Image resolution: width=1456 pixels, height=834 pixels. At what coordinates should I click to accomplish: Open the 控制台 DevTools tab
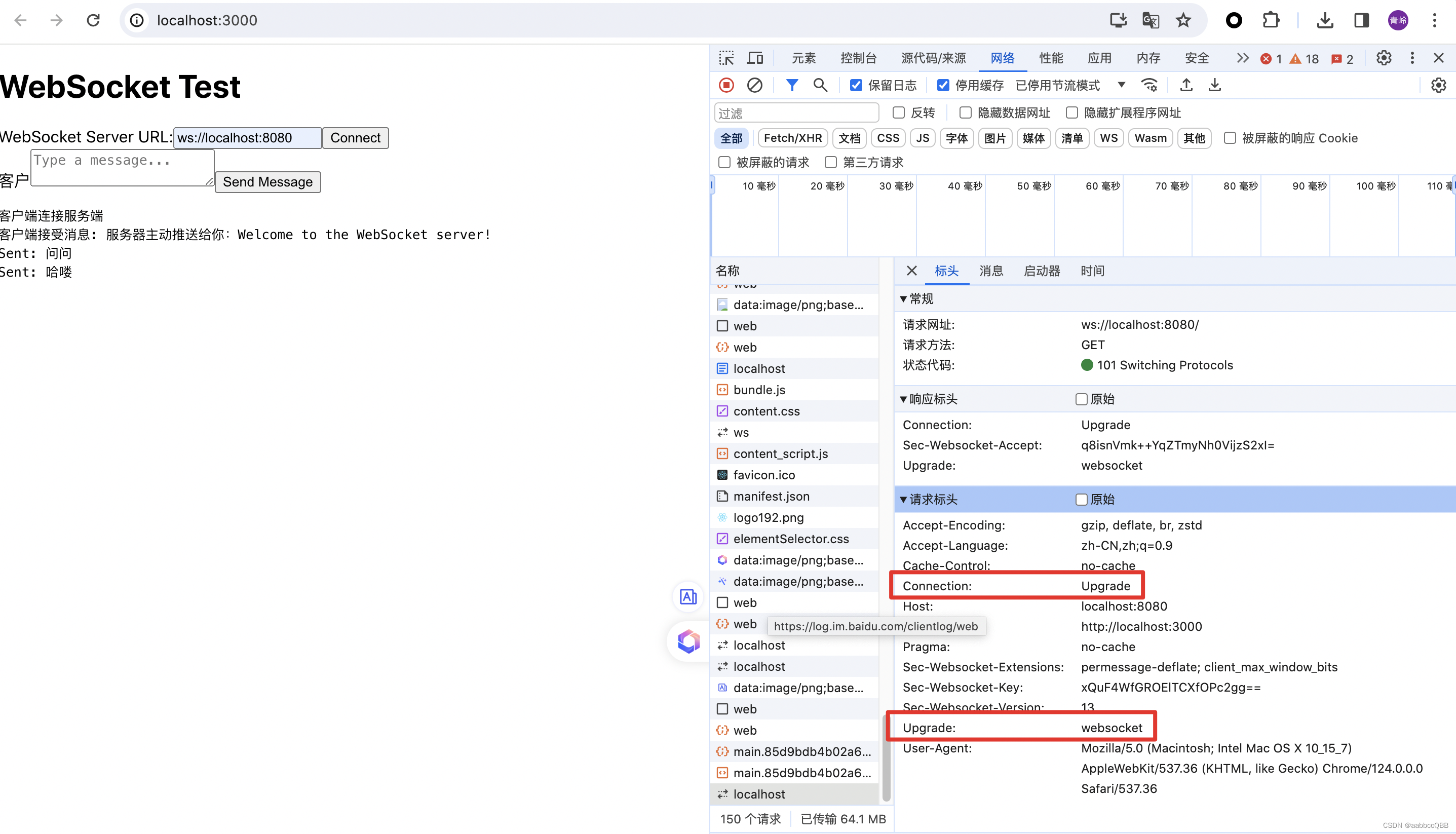[858, 57]
